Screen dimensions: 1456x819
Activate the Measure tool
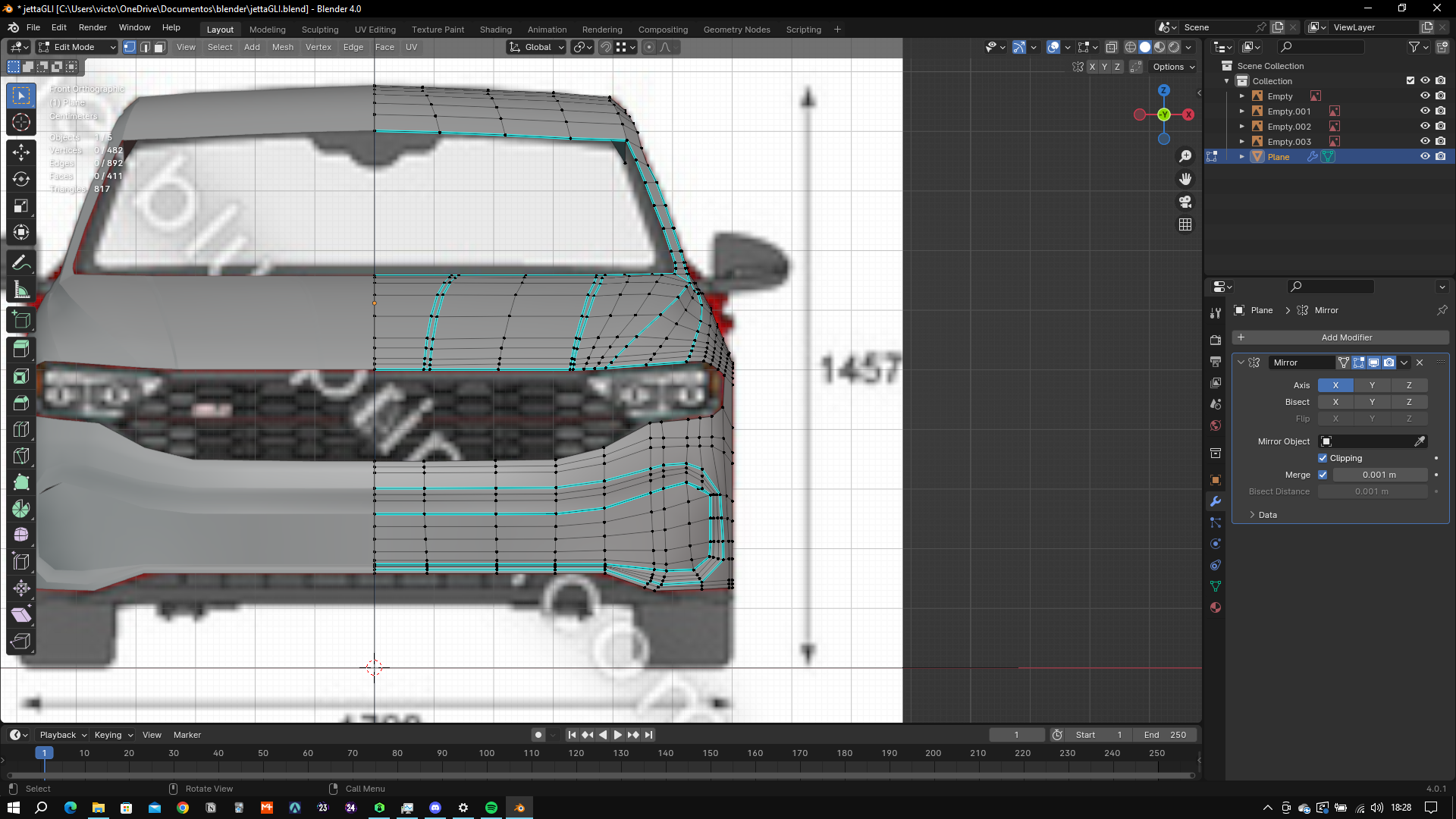pyautogui.click(x=21, y=290)
